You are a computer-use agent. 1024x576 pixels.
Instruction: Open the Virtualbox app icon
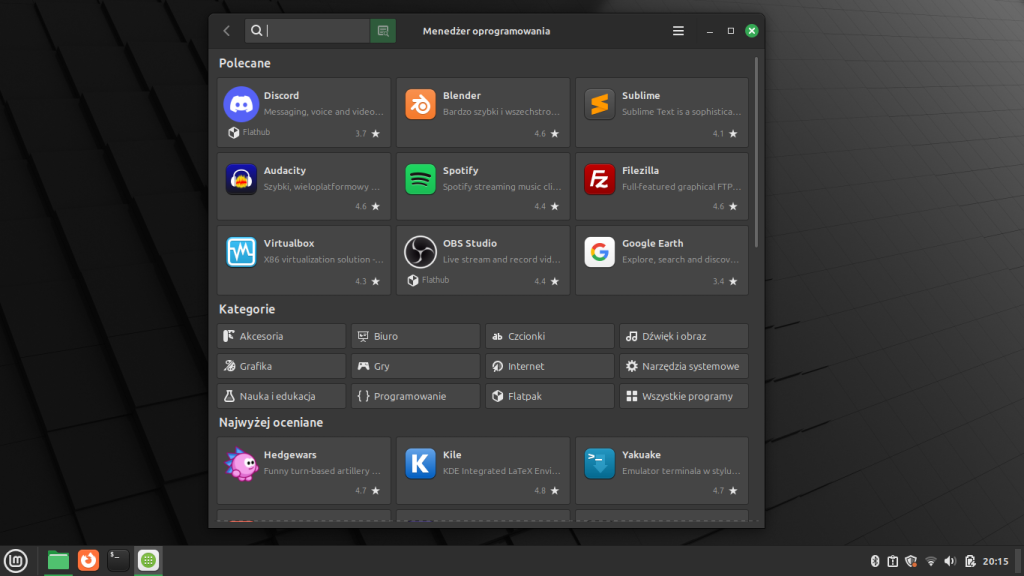[x=241, y=251]
